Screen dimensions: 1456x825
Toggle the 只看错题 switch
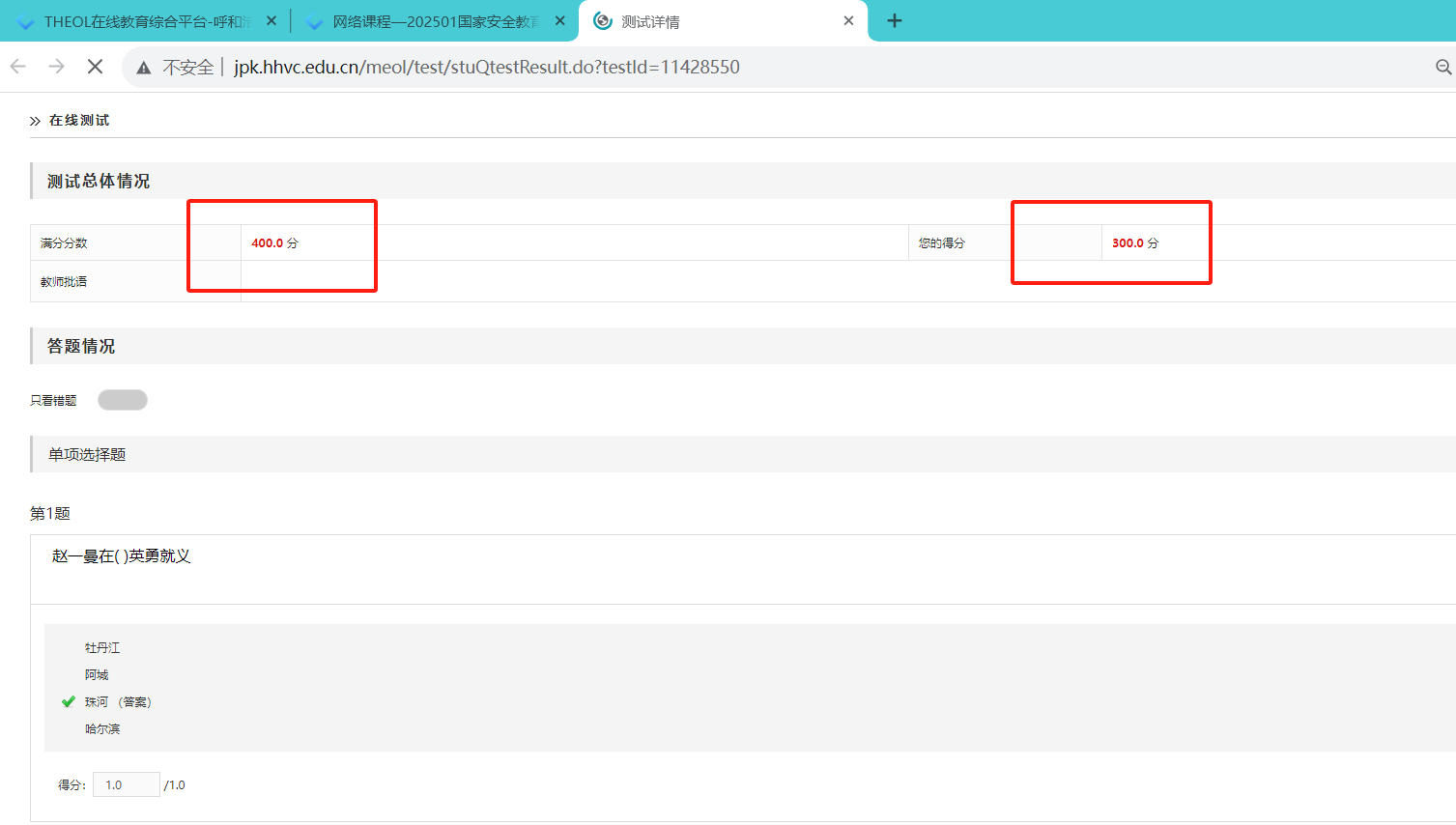point(123,400)
